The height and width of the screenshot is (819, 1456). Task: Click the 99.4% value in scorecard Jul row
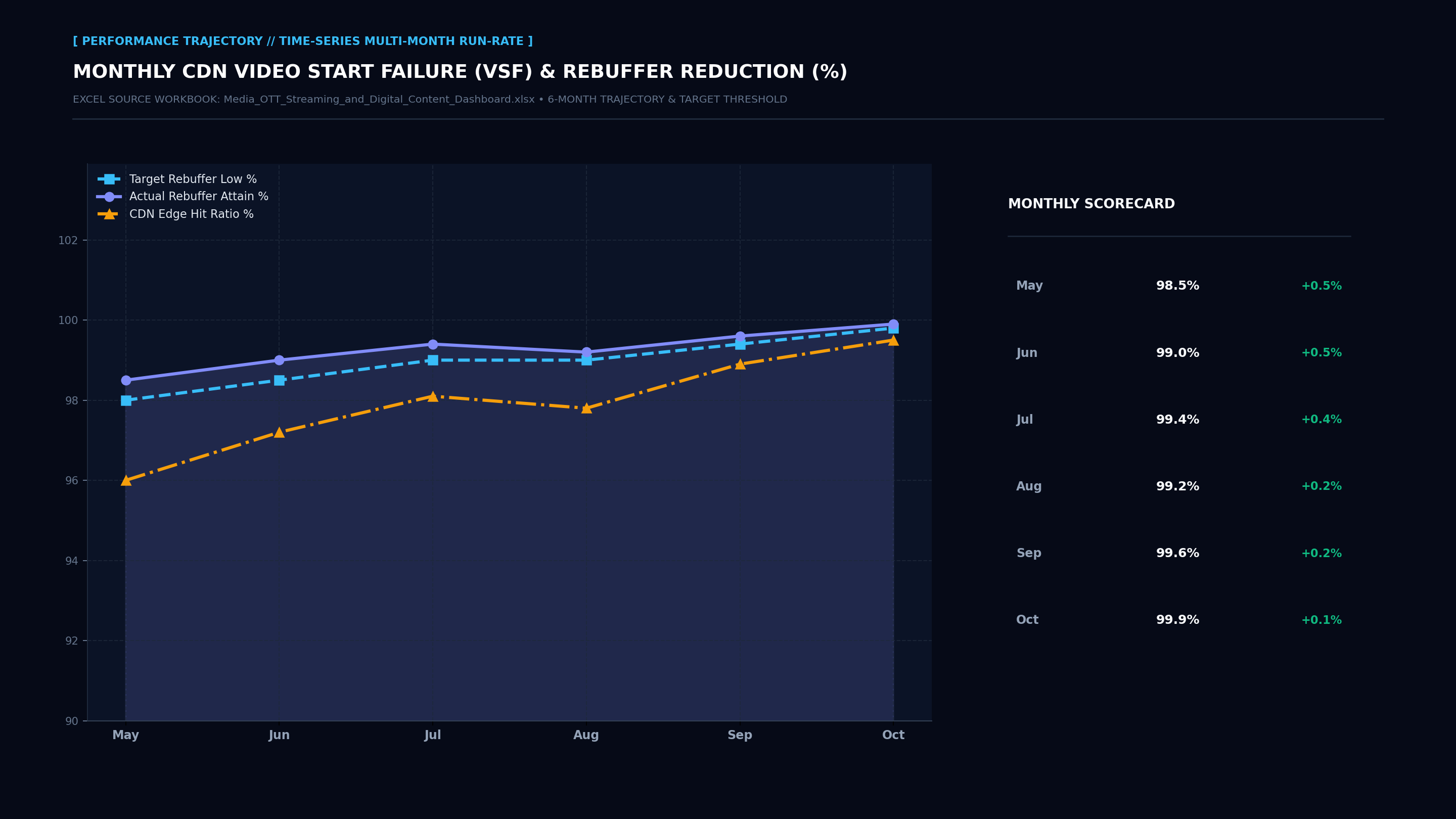pyautogui.click(x=1177, y=420)
